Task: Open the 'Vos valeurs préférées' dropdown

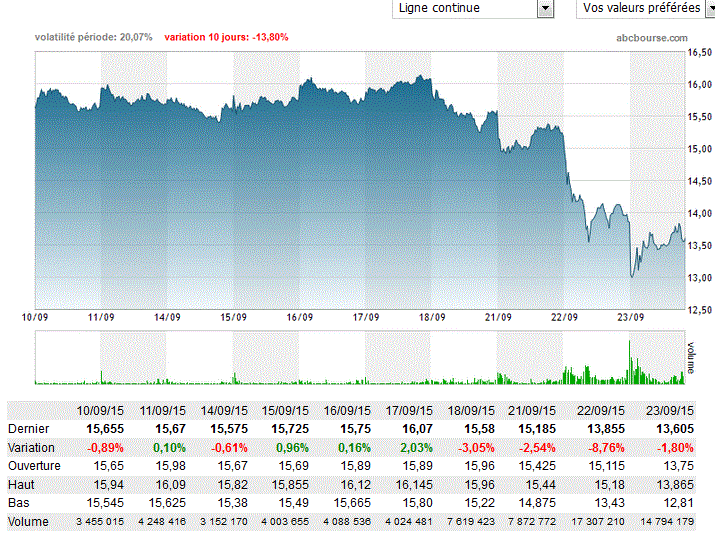Action: pyautogui.click(x=646, y=8)
